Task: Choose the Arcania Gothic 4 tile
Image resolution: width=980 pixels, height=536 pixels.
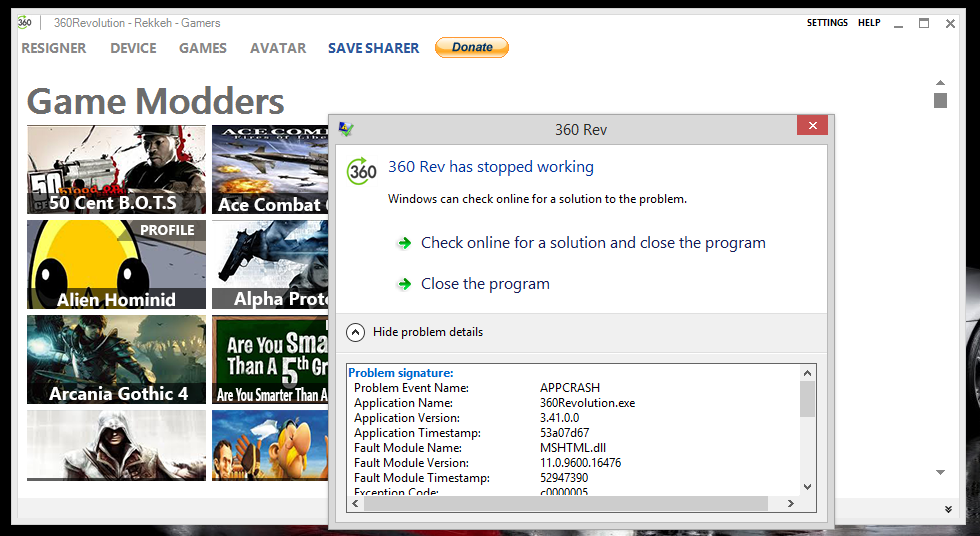Action: [x=116, y=360]
